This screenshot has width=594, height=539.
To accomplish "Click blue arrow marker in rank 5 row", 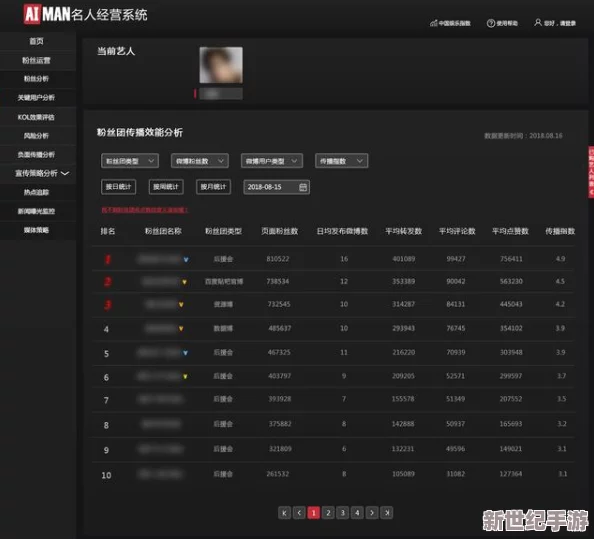I will tap(186, 353).
